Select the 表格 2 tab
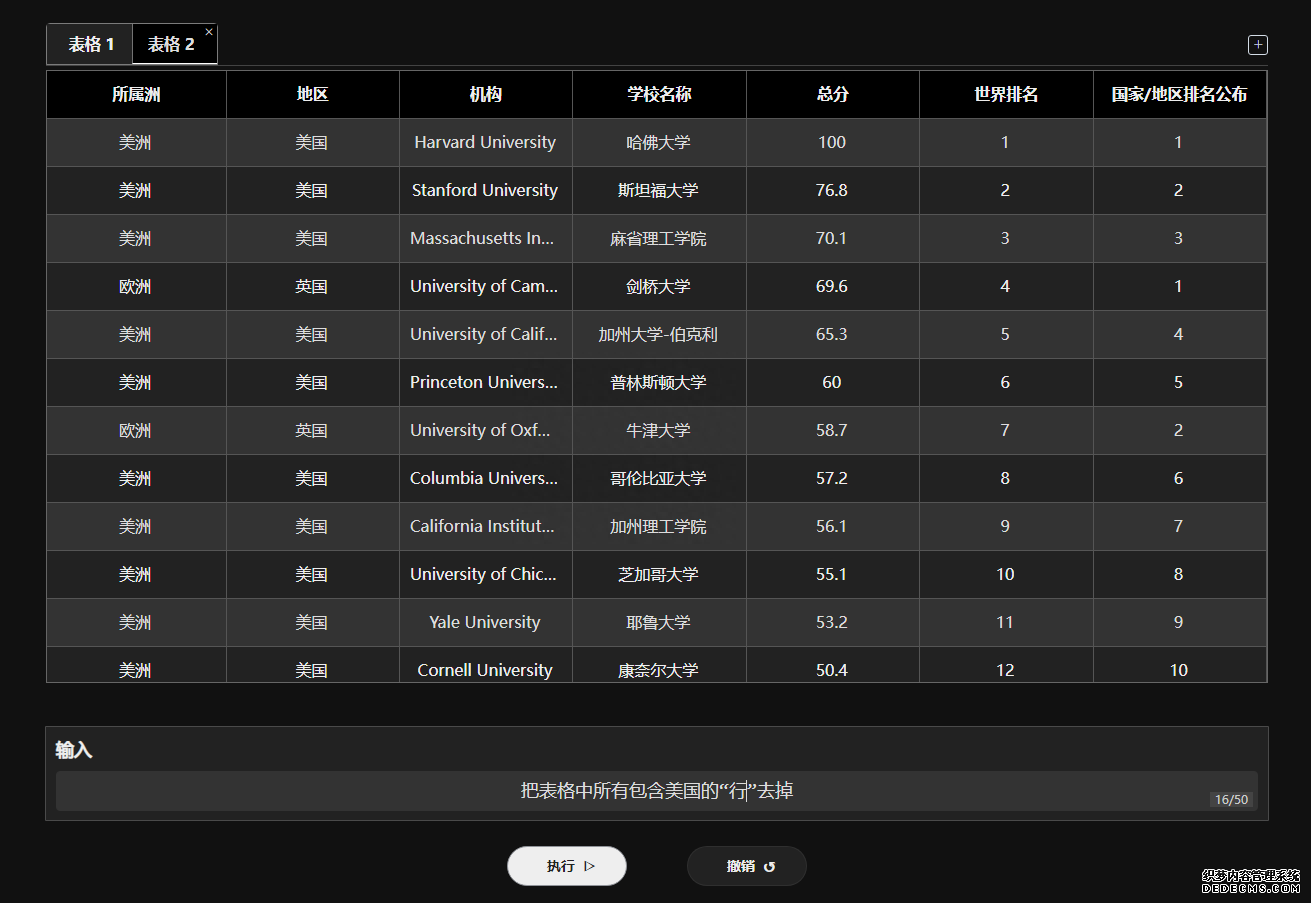Screen dimensions: 1311x903 (172, 44)
